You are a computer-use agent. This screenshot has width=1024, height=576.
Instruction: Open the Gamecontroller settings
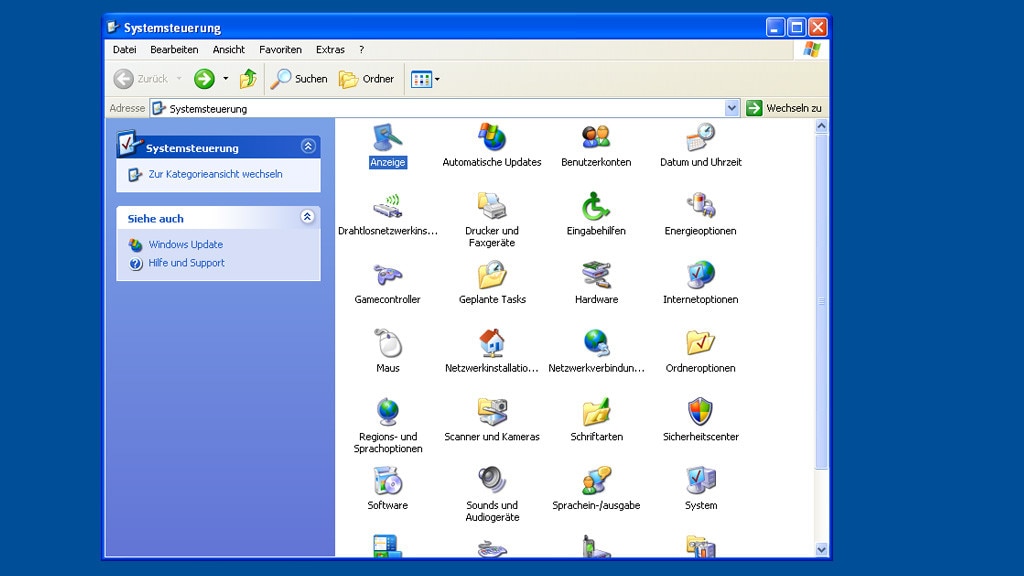click(x=387, y=277)
